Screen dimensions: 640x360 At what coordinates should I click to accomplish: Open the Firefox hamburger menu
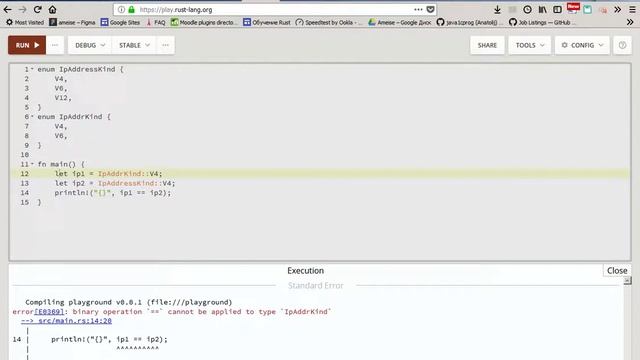(x=632, y=9)
